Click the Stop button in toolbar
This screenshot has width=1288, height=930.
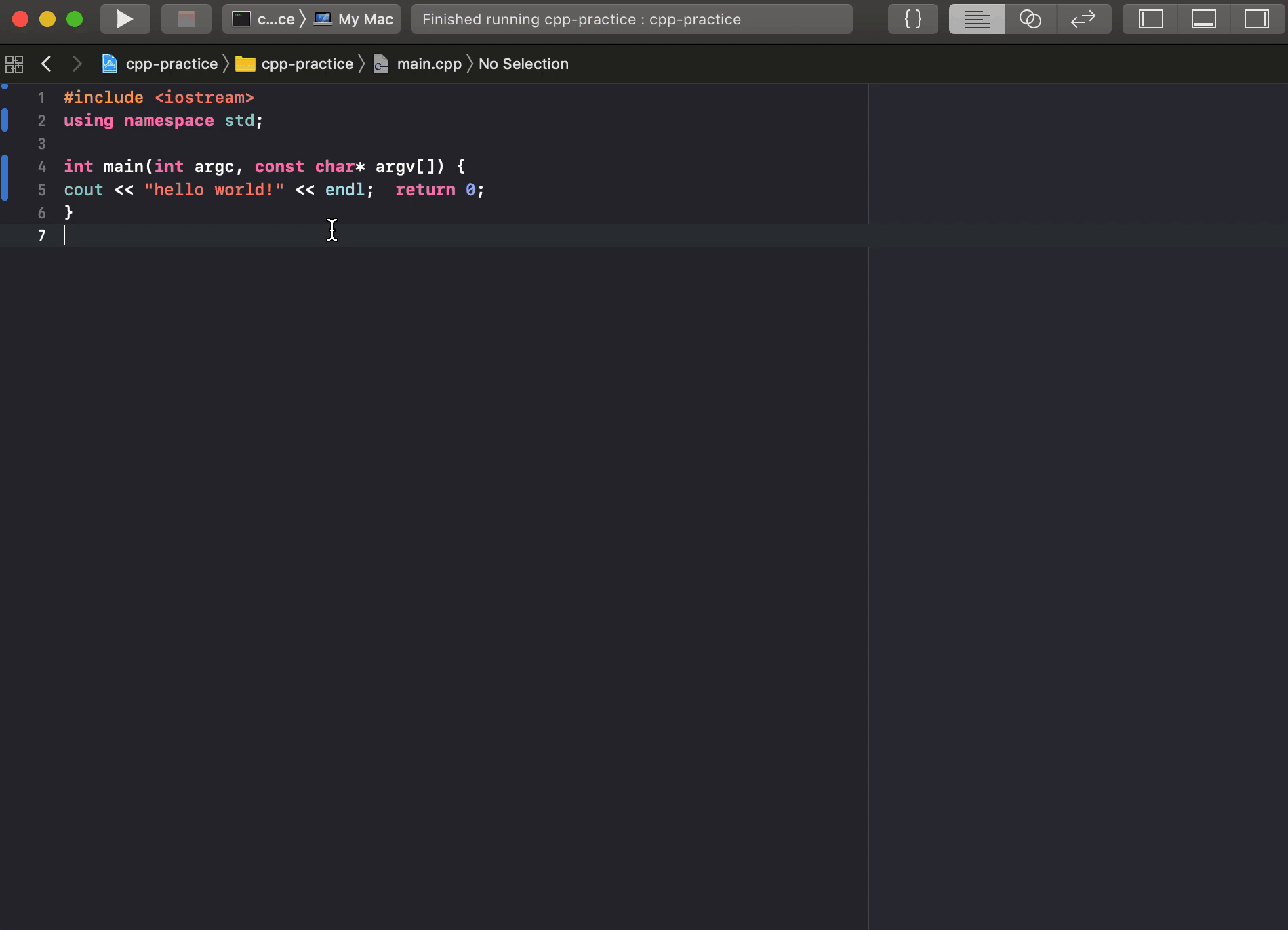pos(186,19)
